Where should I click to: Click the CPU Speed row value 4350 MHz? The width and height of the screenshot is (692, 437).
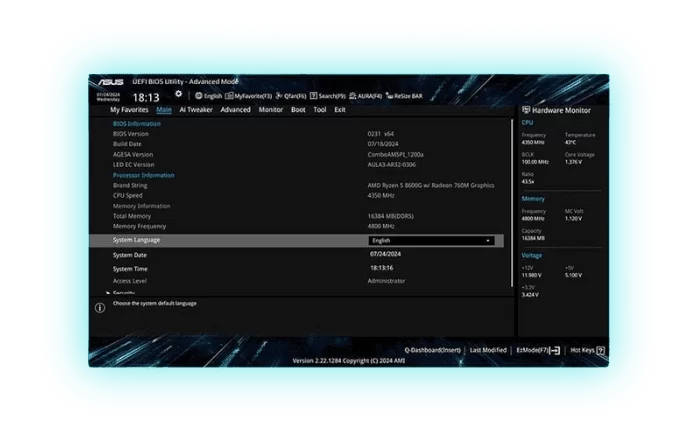[x=381, y=196]
